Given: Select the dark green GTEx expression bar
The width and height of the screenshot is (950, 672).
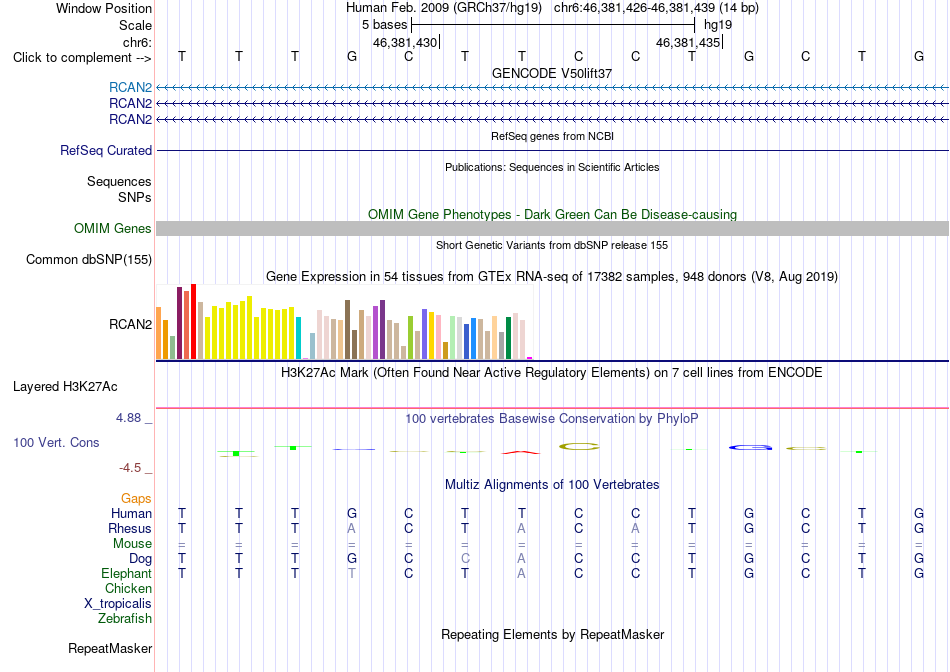Looking at the screenshot, I should point(509,338).
